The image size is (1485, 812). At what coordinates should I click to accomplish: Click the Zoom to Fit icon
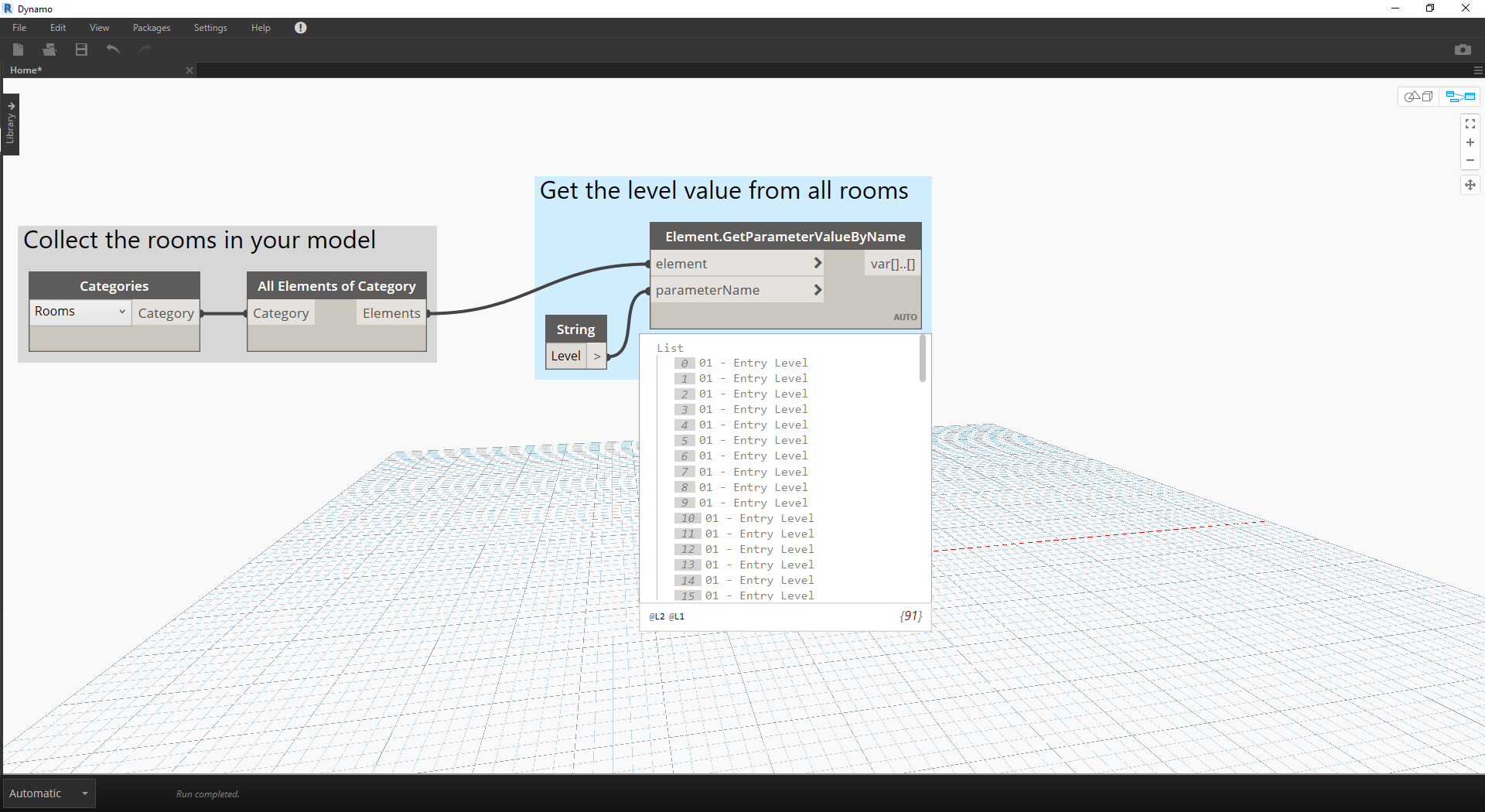pyautogui.click(x=1470, y=124)
